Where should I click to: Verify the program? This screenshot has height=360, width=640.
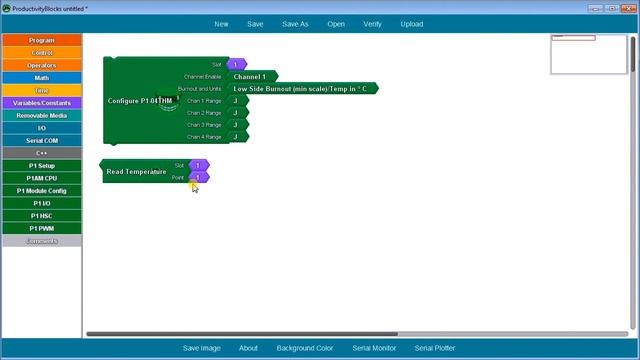click(372, 24)
